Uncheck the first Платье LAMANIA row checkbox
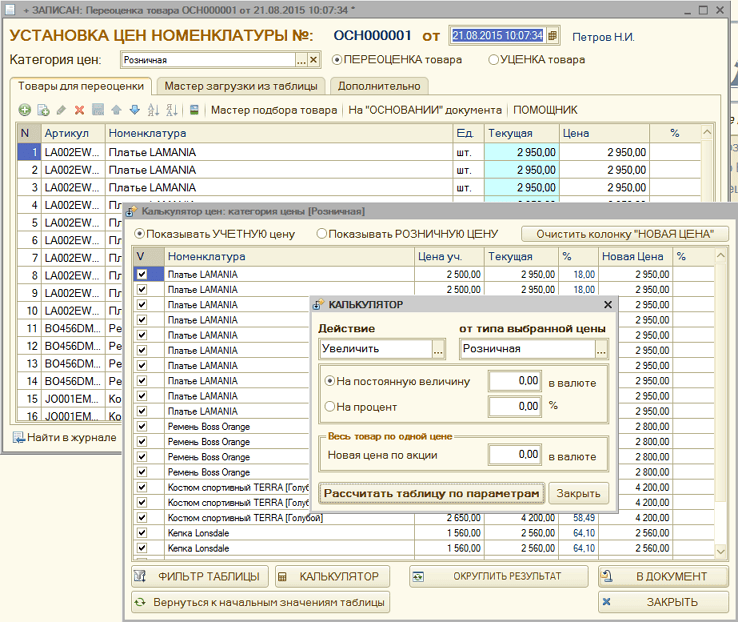This screenshot has width=738, height=622. [x=142, y=275]
